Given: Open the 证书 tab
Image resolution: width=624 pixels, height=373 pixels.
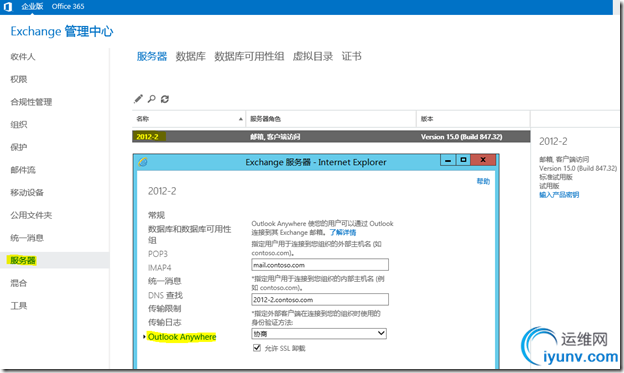Looking at the screenshot, I should click(x=351, y=57).
